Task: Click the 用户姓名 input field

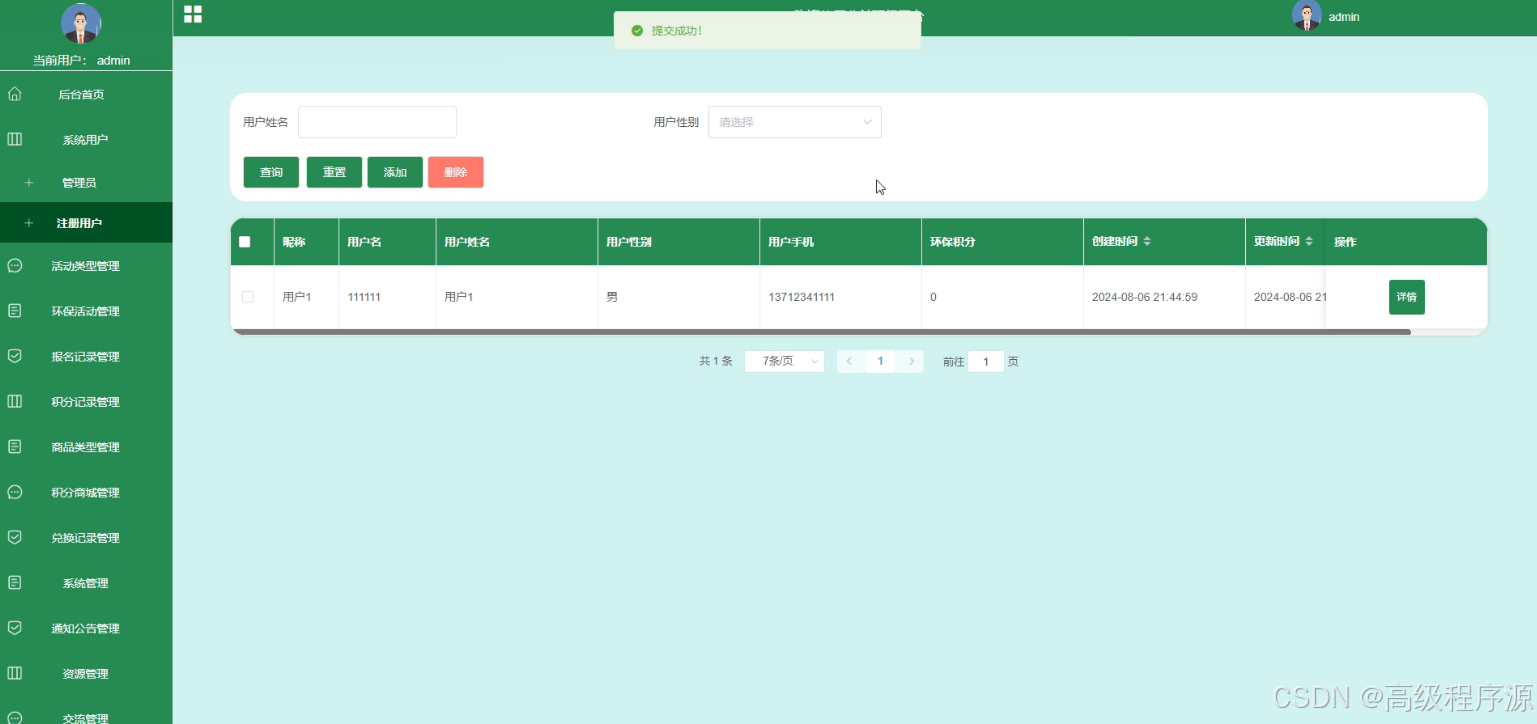Action: [377, 122]
